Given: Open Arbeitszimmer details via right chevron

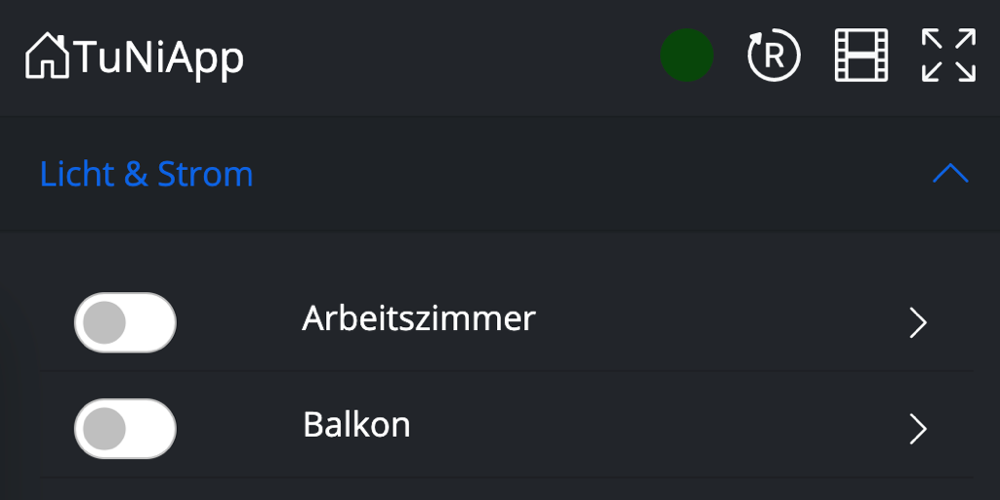Looking at the screenshot, I should (x=918, y=322).
